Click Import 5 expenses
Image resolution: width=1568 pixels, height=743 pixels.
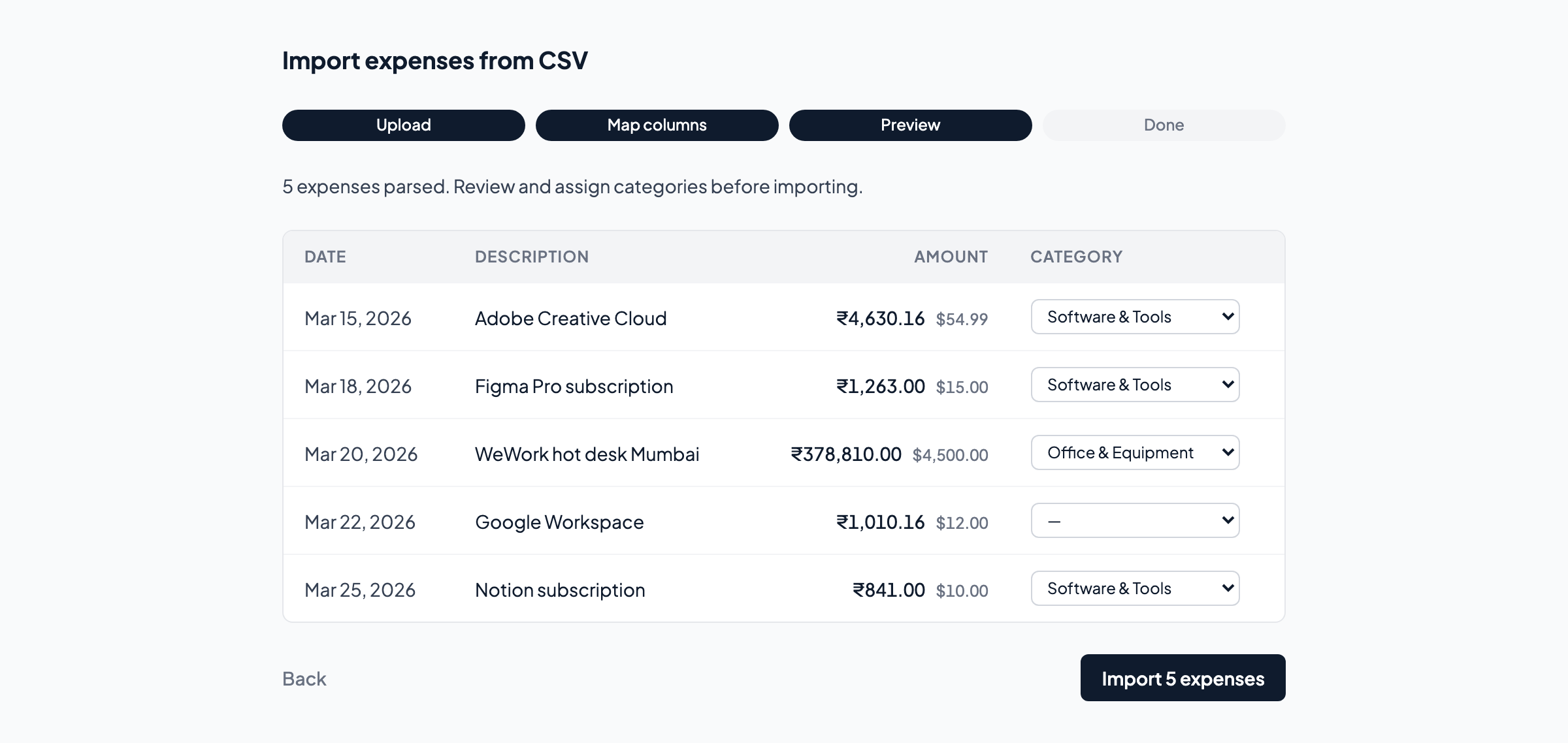(x=1183, y=678)
